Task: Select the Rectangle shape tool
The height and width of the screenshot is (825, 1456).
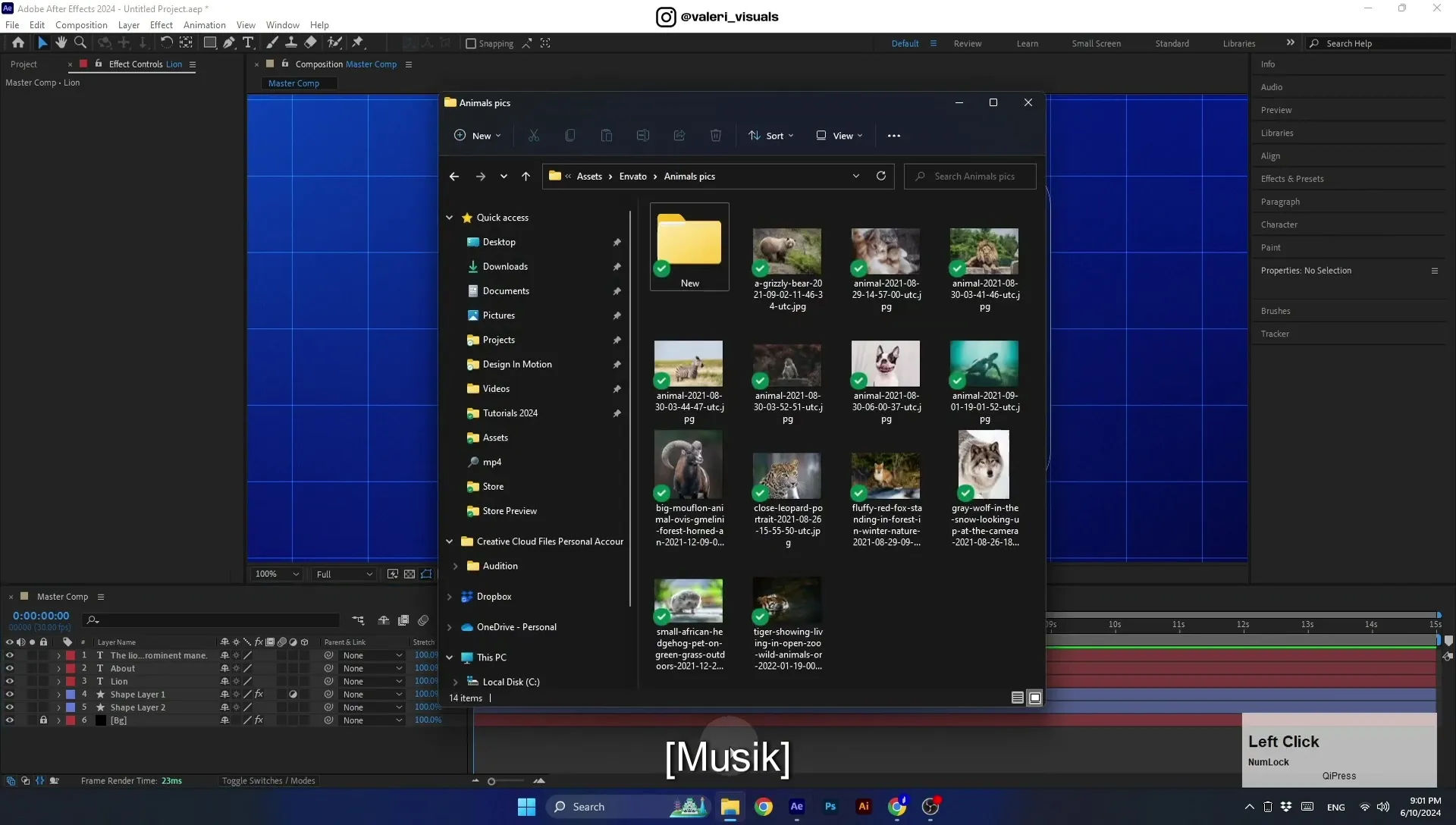Action: point(210,43)
